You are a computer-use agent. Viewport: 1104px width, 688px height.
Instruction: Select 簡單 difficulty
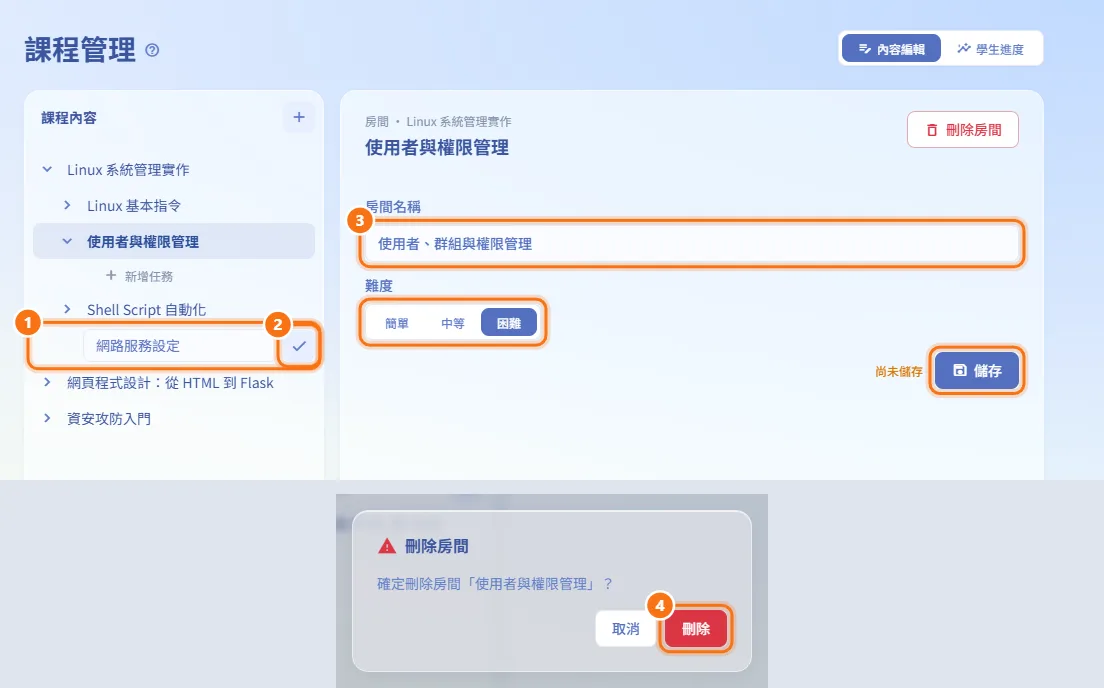click(396, 323)
